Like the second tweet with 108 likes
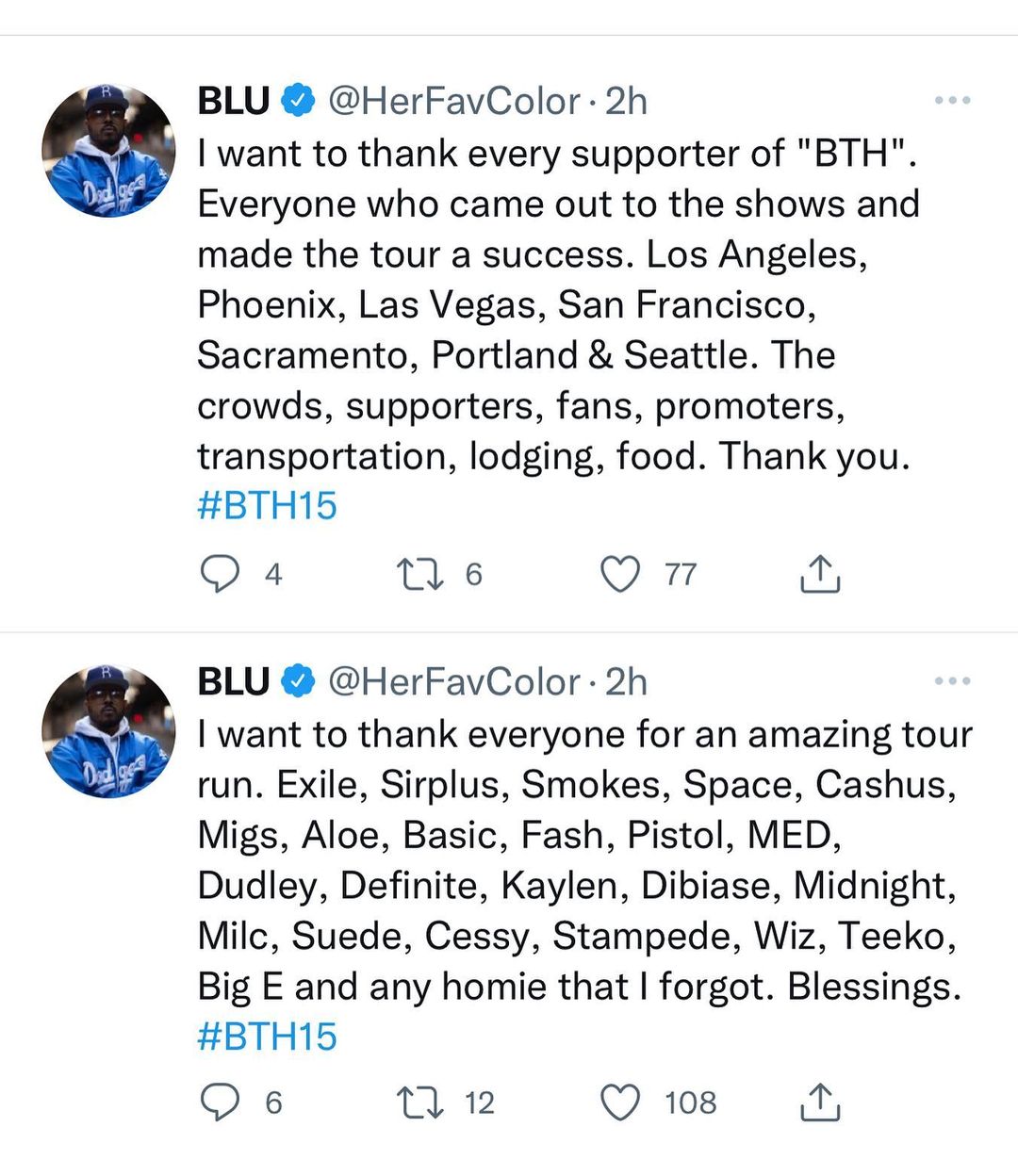The height and width of the screenshot is (1176, 1018). pos(620,1102)
